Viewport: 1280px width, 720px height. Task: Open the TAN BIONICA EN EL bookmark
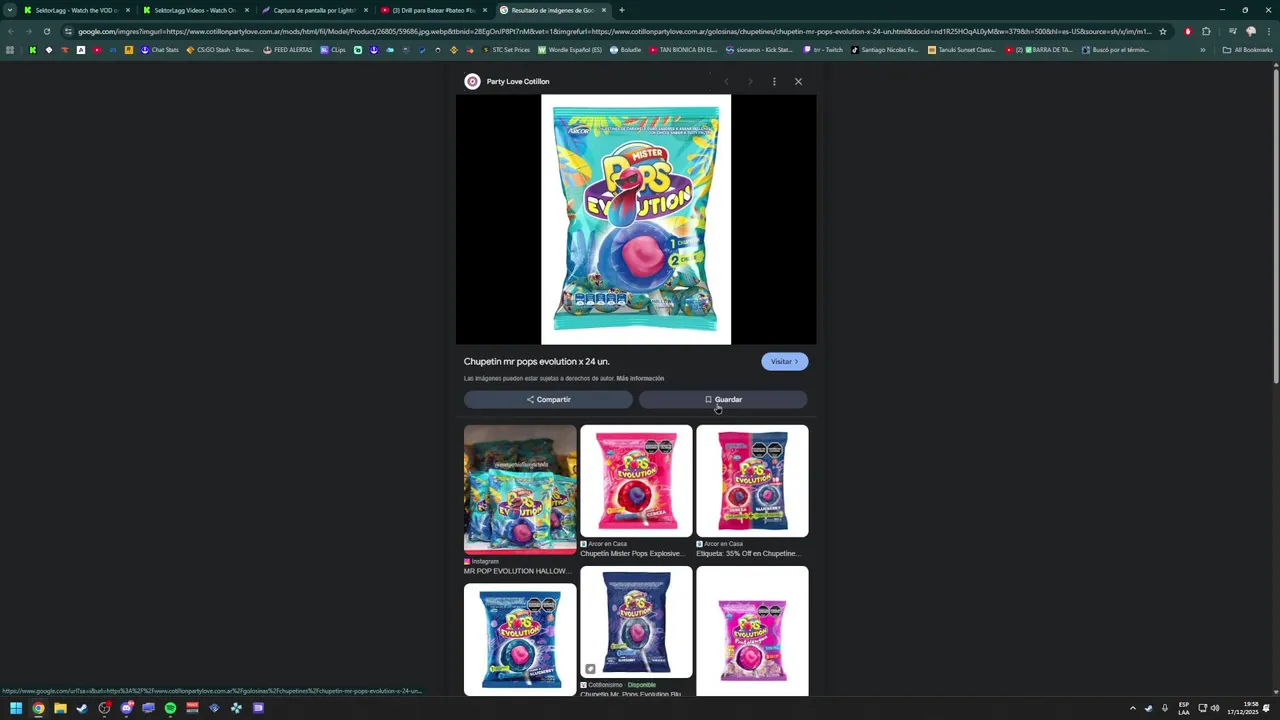[683, 50]
